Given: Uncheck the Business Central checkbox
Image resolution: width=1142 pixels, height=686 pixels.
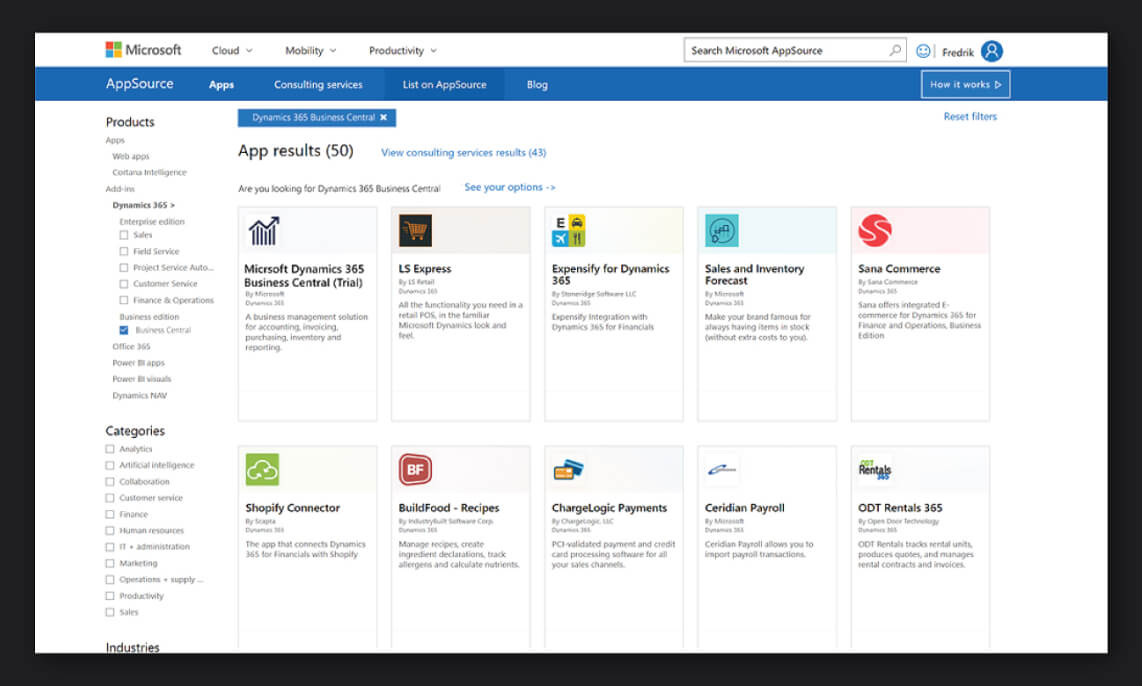Looking at the screenshot, I should point(124,330).
